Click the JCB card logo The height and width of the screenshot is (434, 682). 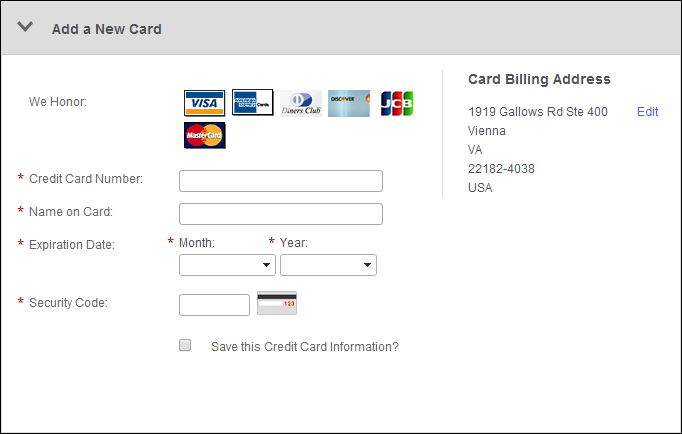pyautogui.click(x=397, y=103)
